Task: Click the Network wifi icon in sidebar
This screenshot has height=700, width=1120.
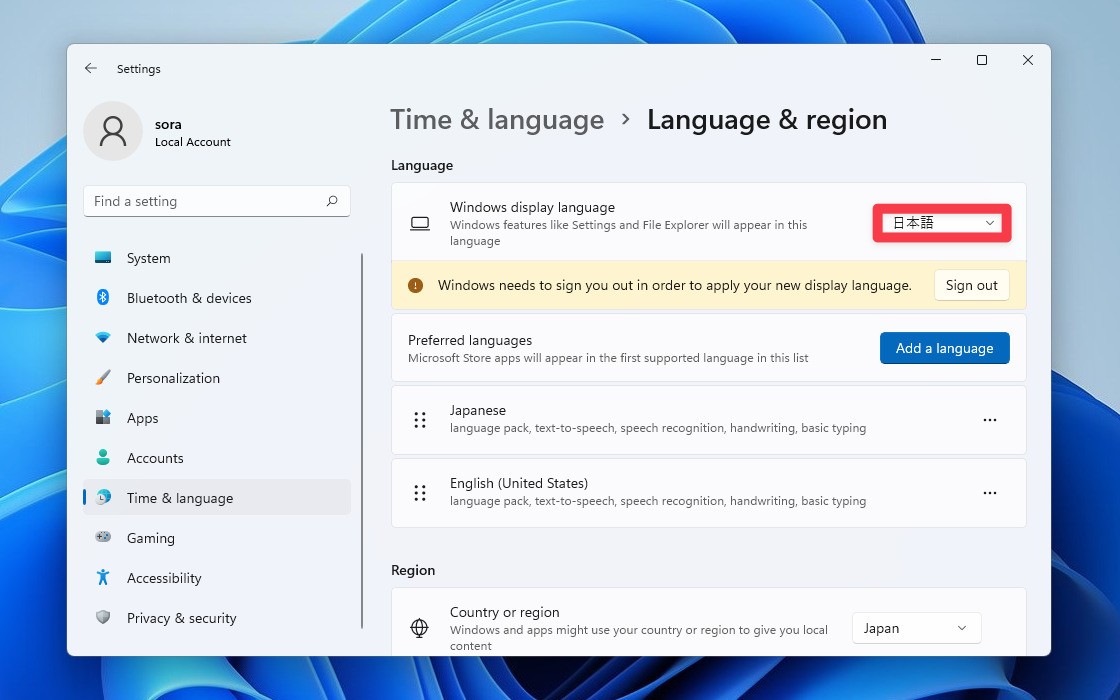Action: (103, 338)
